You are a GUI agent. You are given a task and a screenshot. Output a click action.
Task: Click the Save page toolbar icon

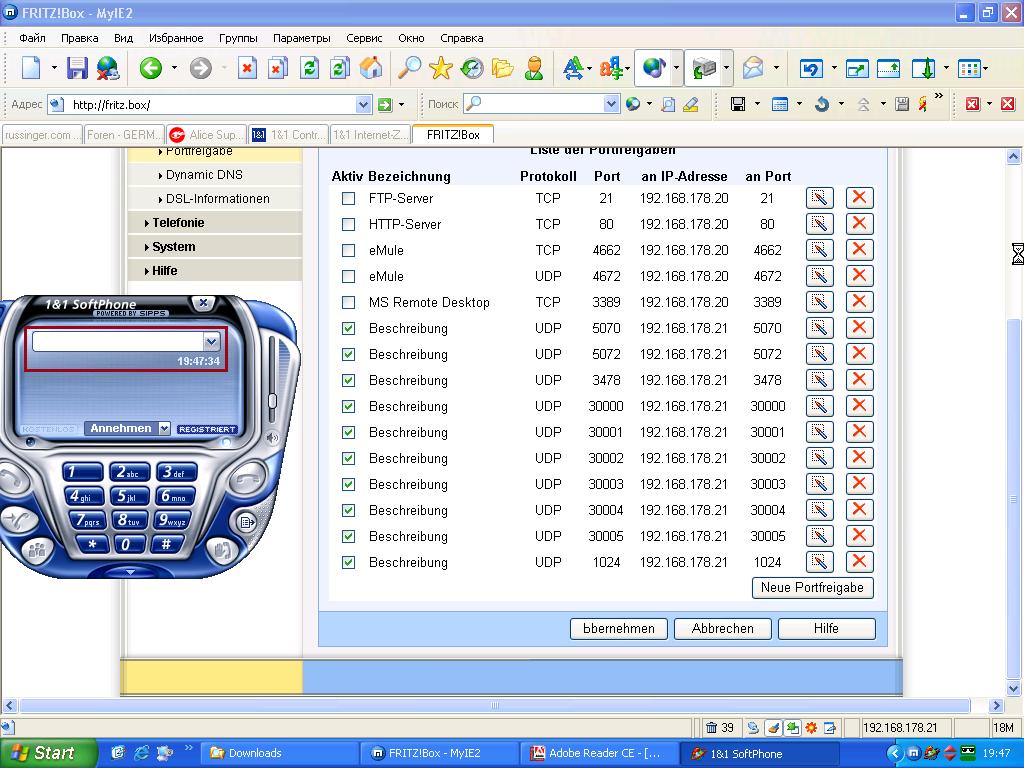click(x=77, y=67)
